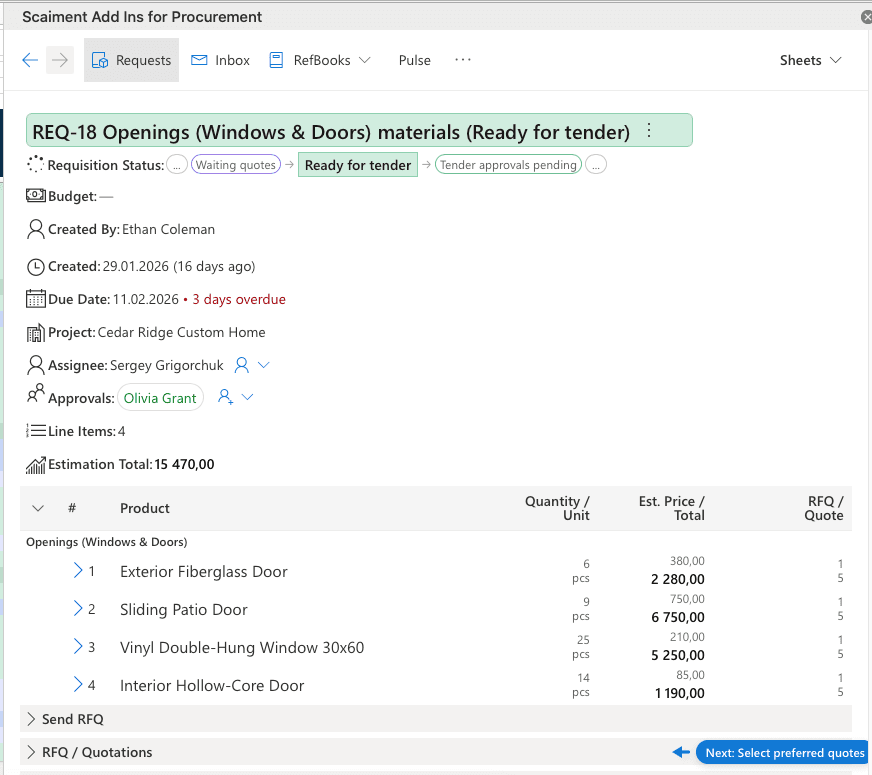Open the RefBooks dropdown menu
This screenshot has height=775, width=872.
pos(320,60)
